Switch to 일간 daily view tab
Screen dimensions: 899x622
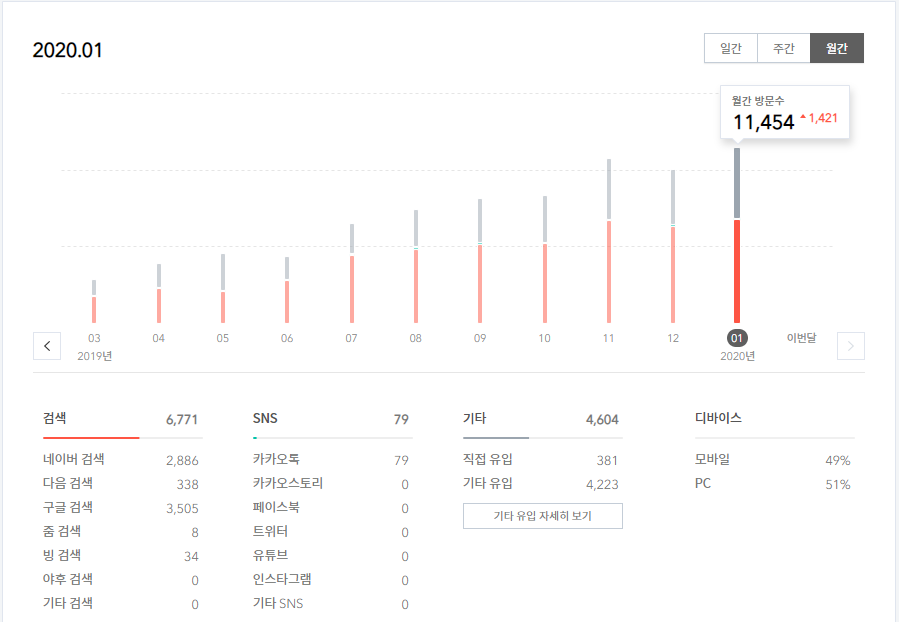[730, 48]
